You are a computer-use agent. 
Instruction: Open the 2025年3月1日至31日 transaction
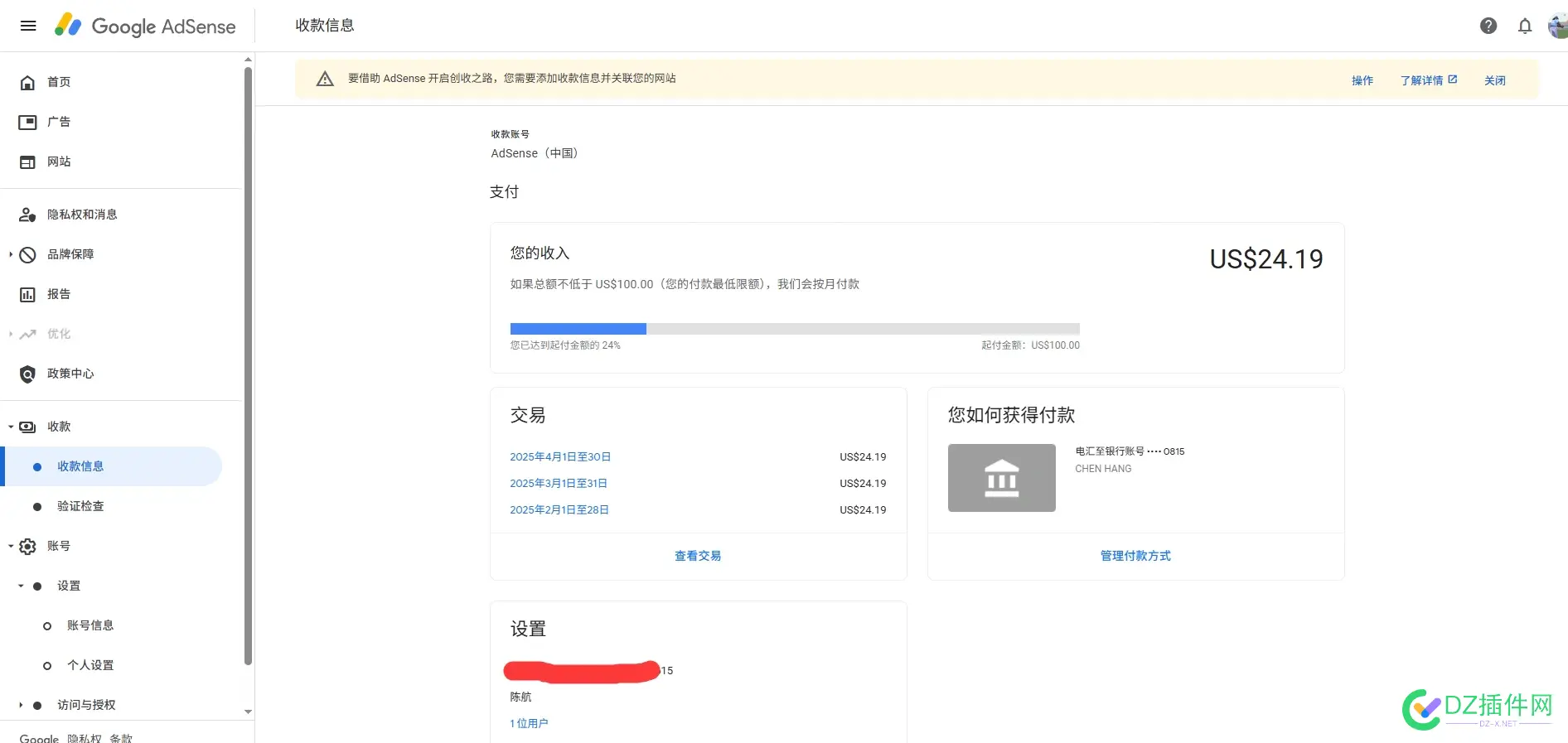[559, 484]
